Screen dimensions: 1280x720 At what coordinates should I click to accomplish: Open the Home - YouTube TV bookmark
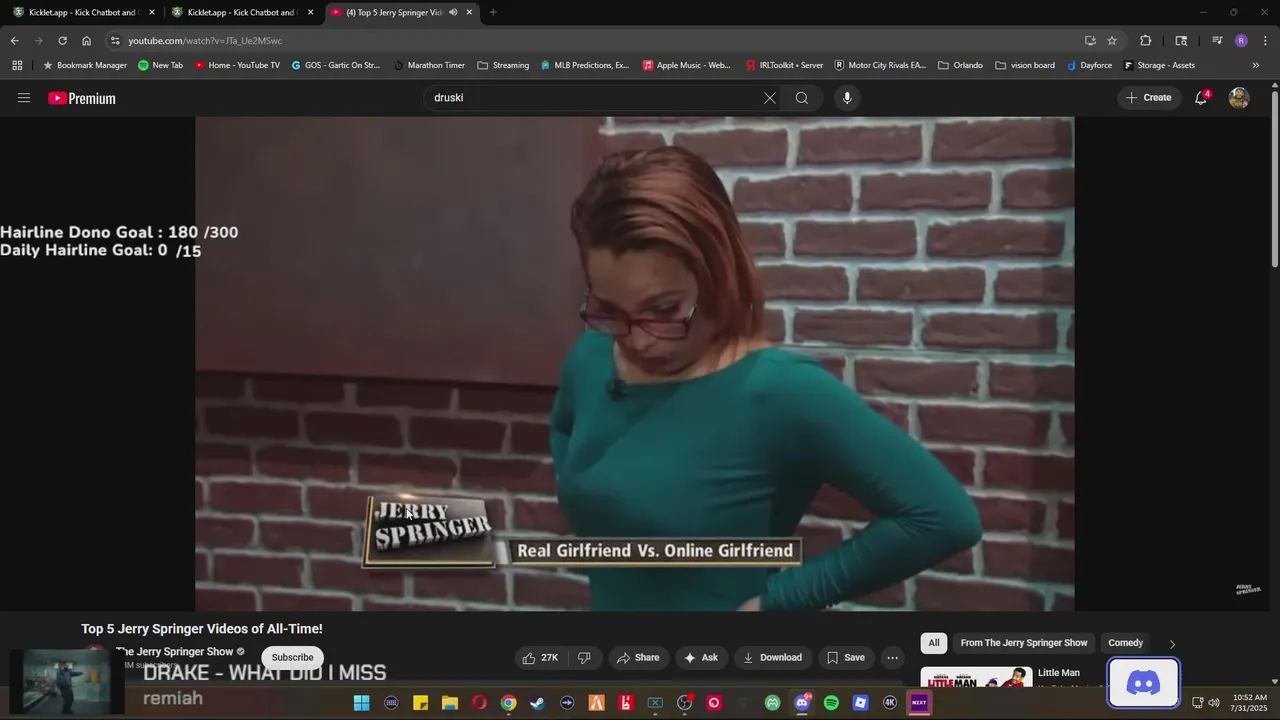click(x=237, y=65)
